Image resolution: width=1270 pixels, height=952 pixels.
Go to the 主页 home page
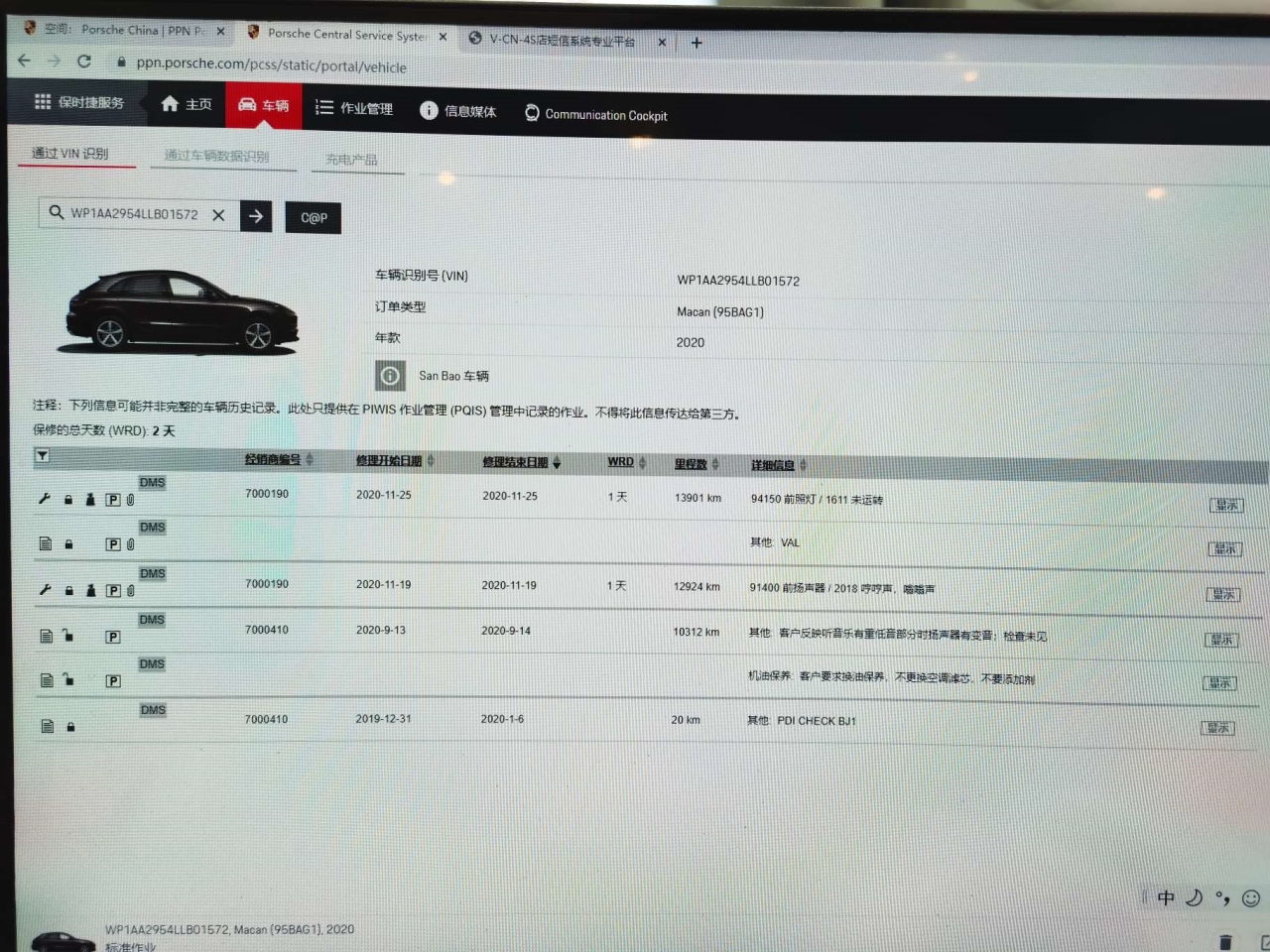pyautogui.click(x=187, y=104)
